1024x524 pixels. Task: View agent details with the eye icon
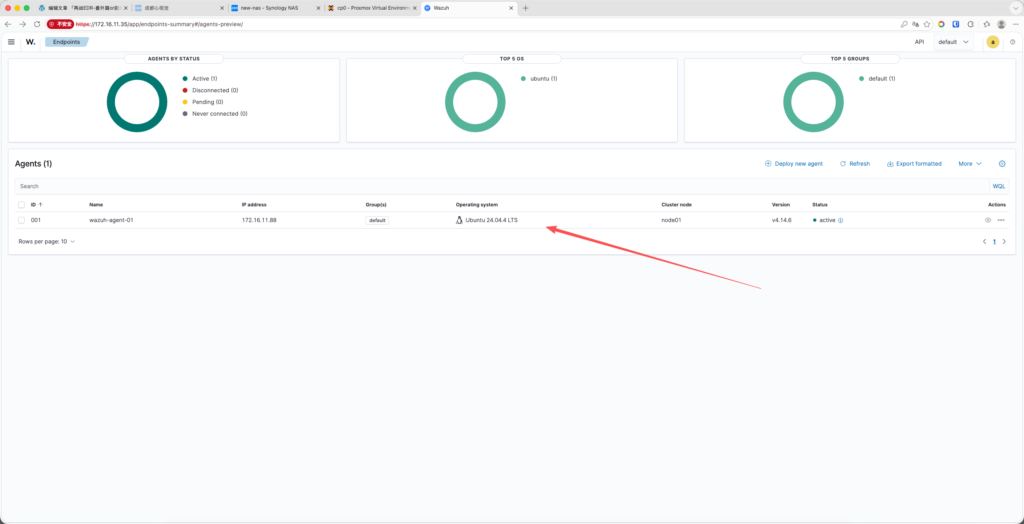pyautogui.click(x=987, y=220)
